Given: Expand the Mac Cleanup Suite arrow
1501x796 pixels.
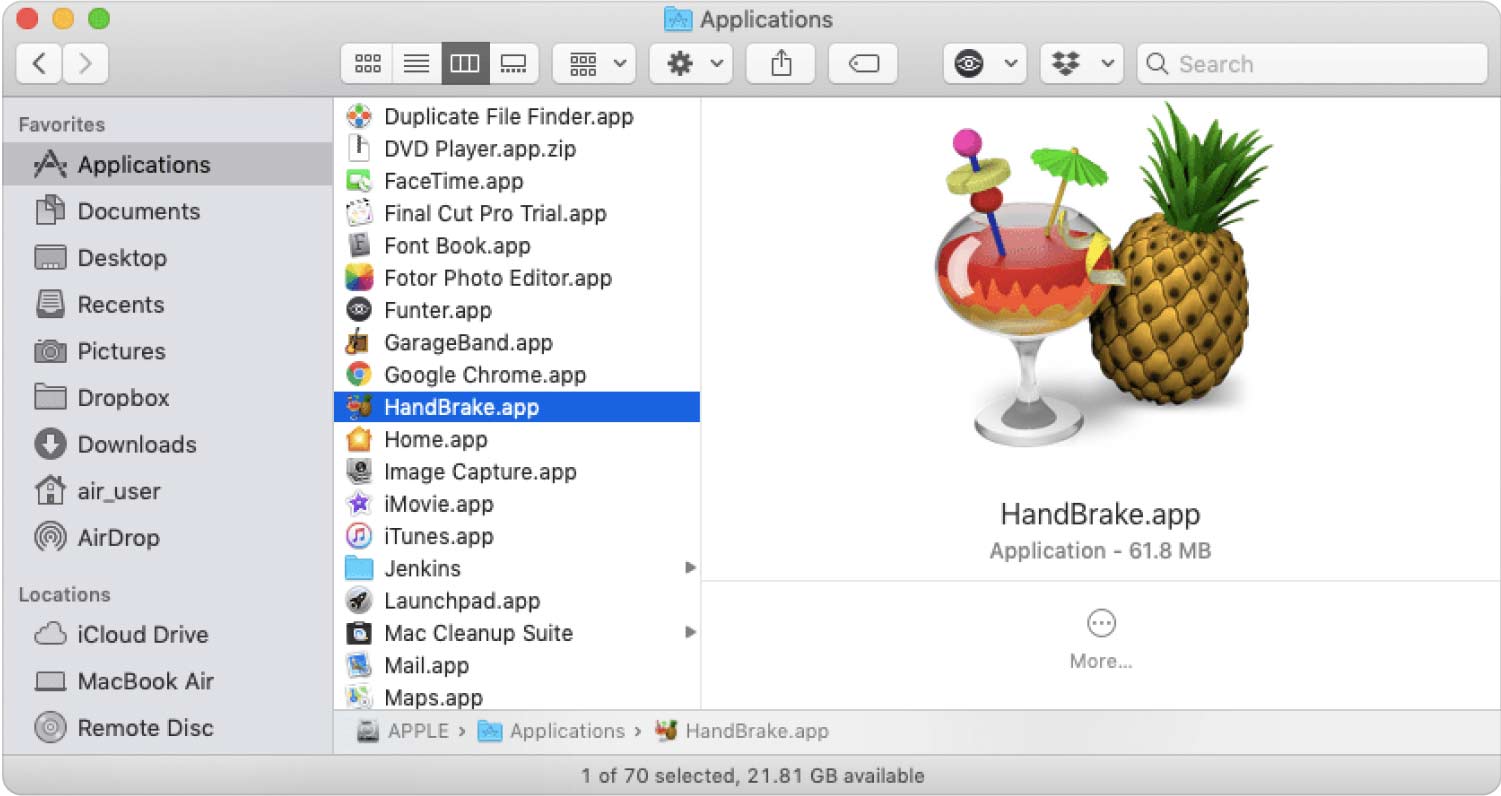Looking at the screenshot, I should tap(689, 633).
